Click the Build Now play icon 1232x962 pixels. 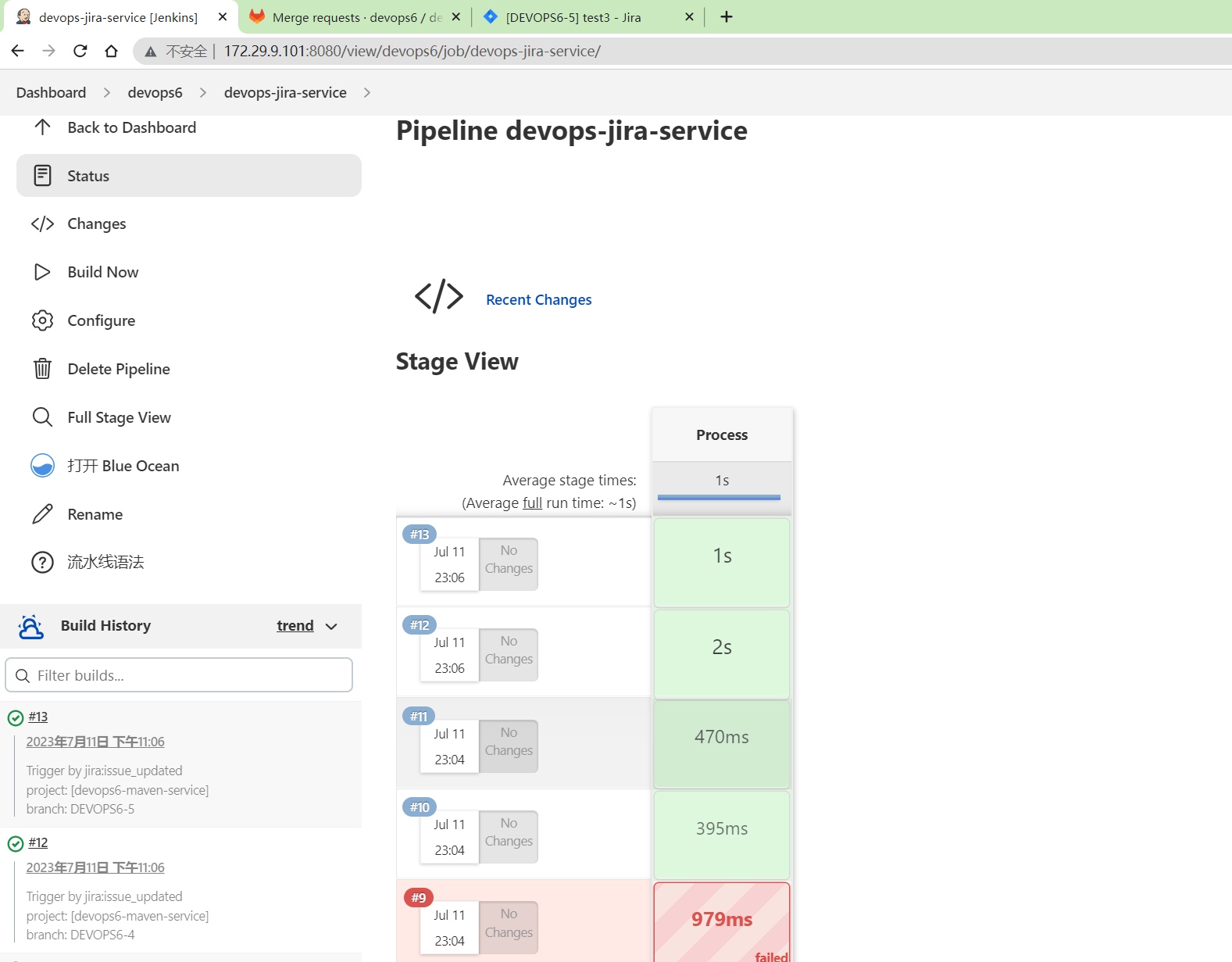pos(42,272)
